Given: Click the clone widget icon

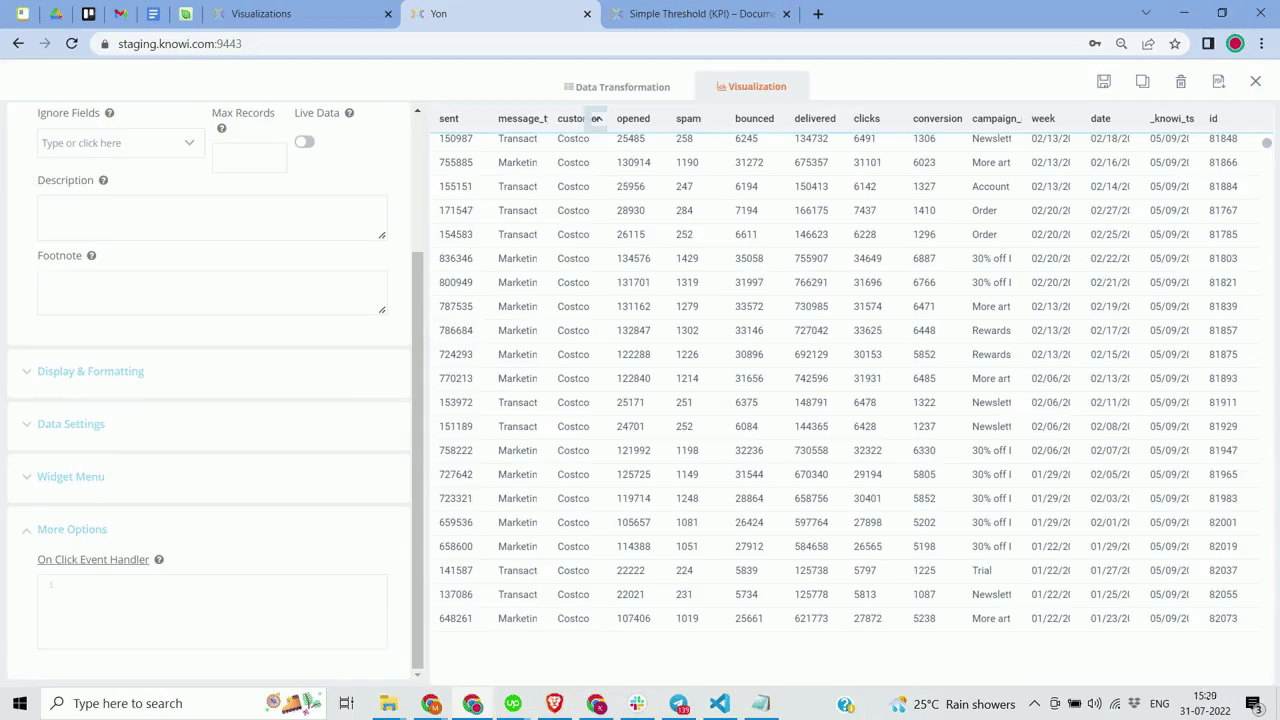Looking at the screenshot, I should 1142,81.
